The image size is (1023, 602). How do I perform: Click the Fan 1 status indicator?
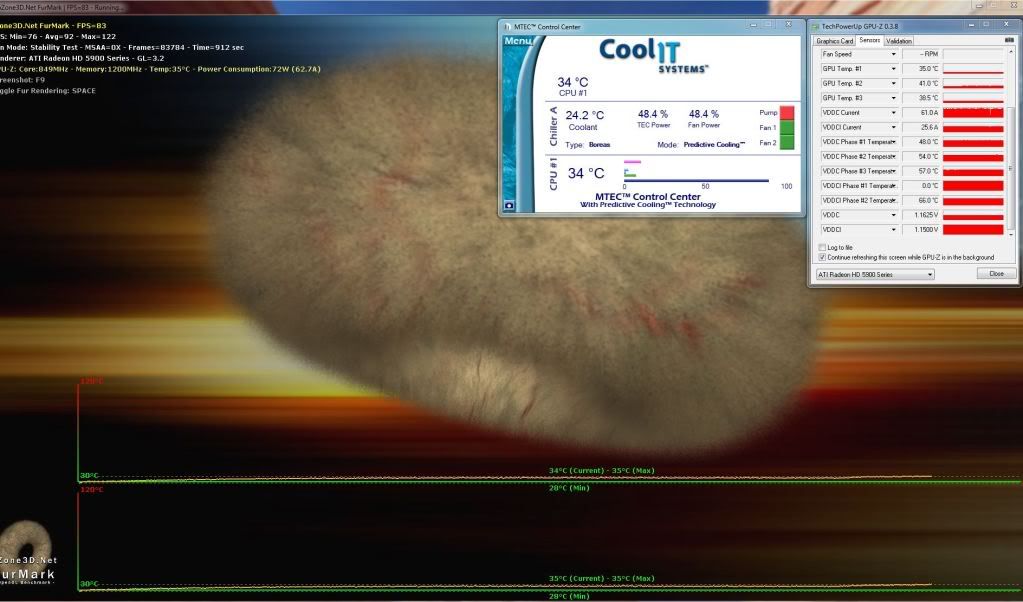point(787,127)
